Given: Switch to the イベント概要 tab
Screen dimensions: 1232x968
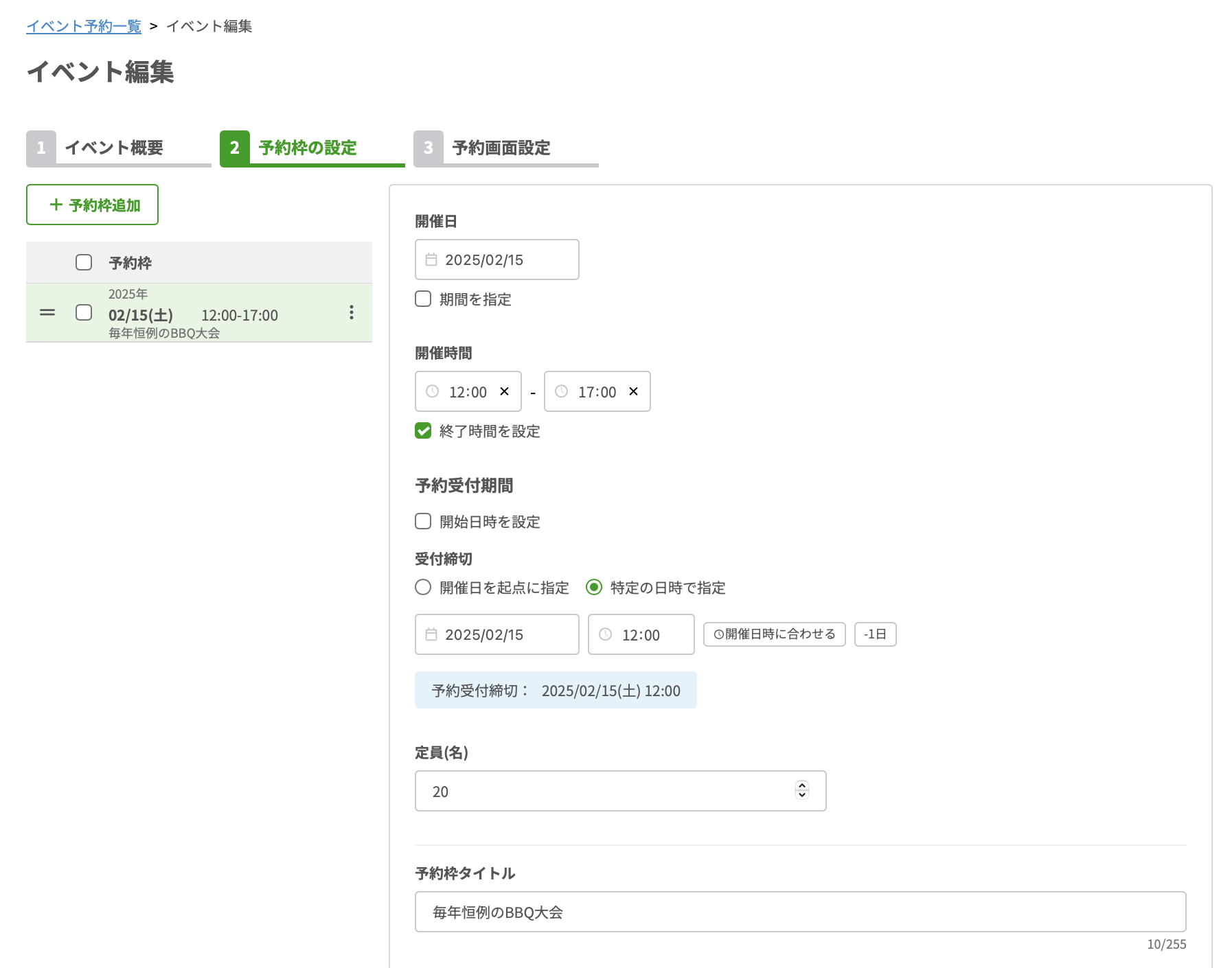Looking at the screenshot, I should [118, 148].
